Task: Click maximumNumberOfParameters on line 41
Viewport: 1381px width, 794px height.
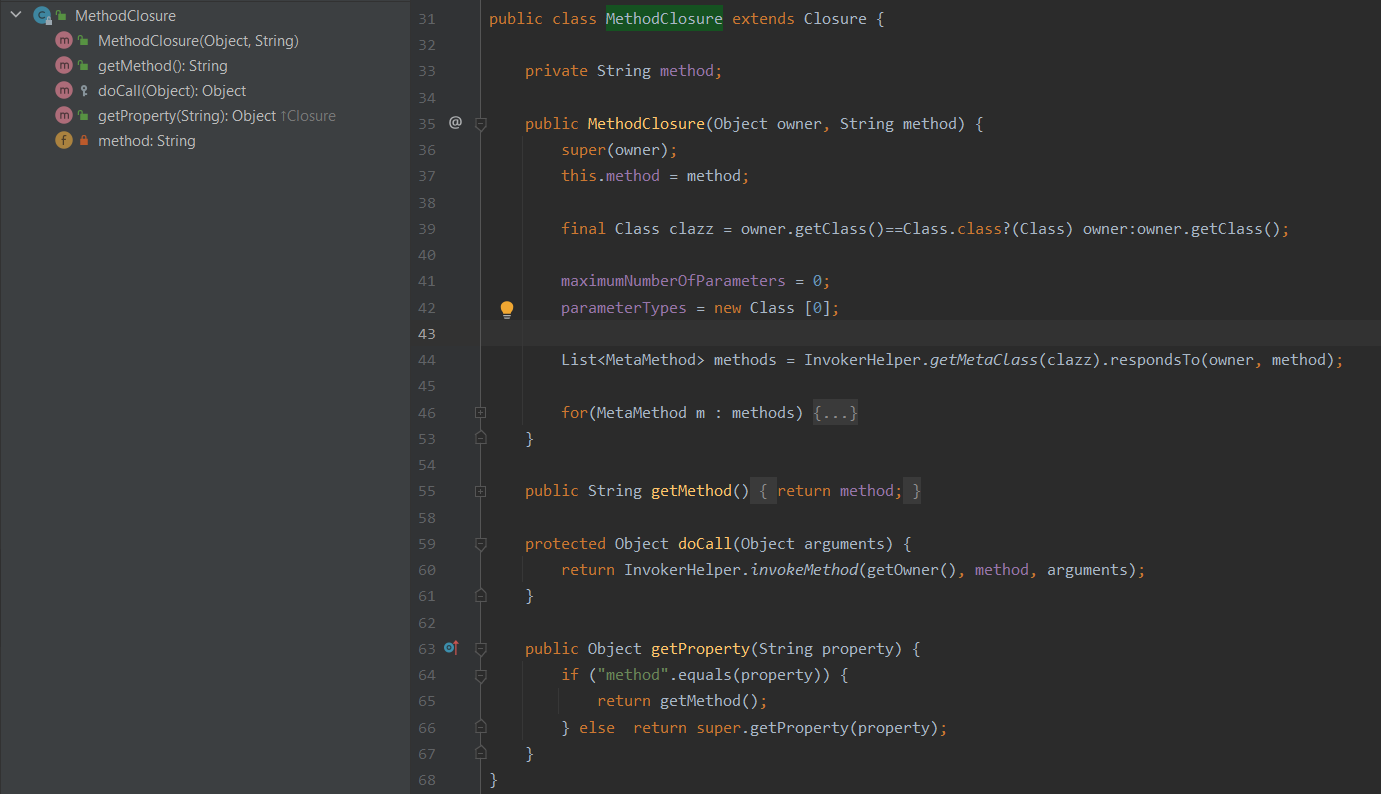Action: tap(673, 281)
